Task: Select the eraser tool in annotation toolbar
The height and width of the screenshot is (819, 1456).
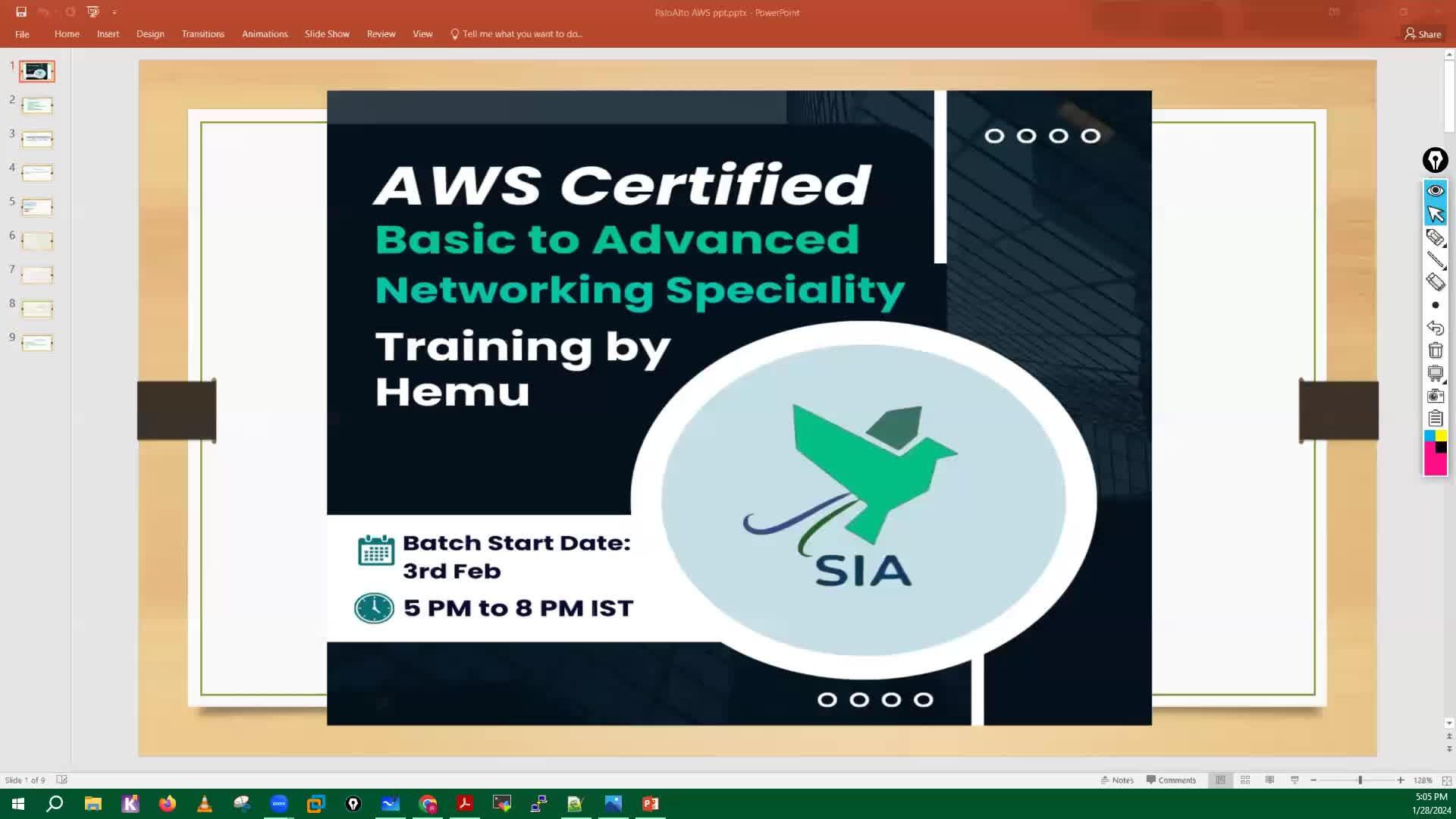Action: (x=1435, y=281)
